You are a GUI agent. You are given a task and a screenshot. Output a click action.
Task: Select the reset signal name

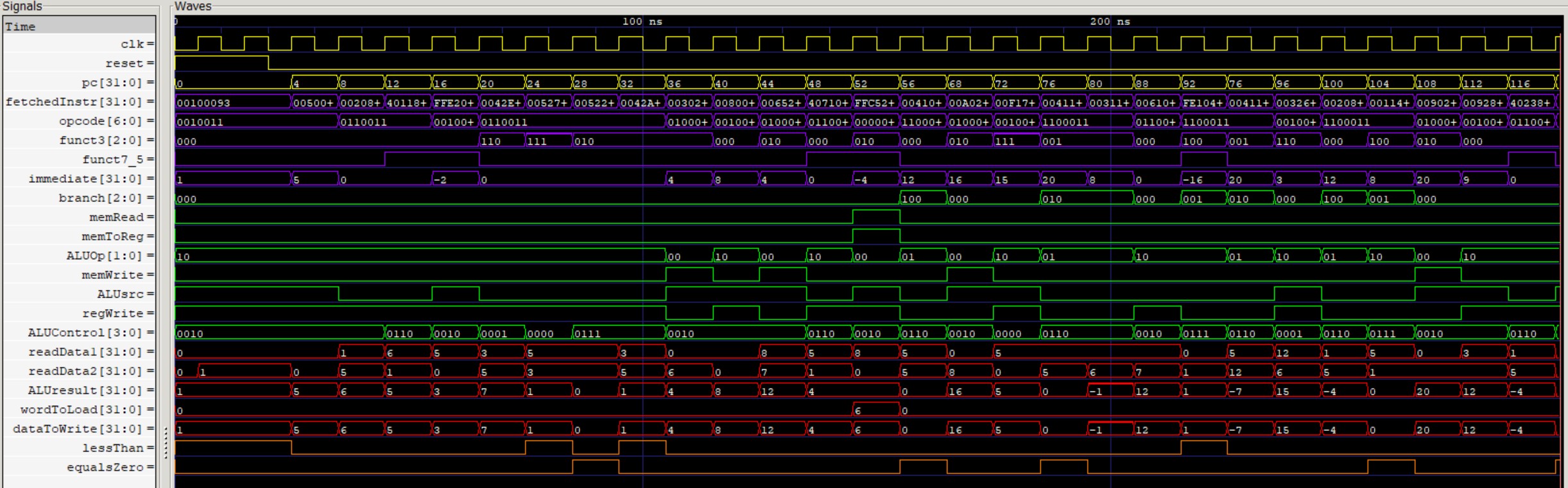(125, 63)
